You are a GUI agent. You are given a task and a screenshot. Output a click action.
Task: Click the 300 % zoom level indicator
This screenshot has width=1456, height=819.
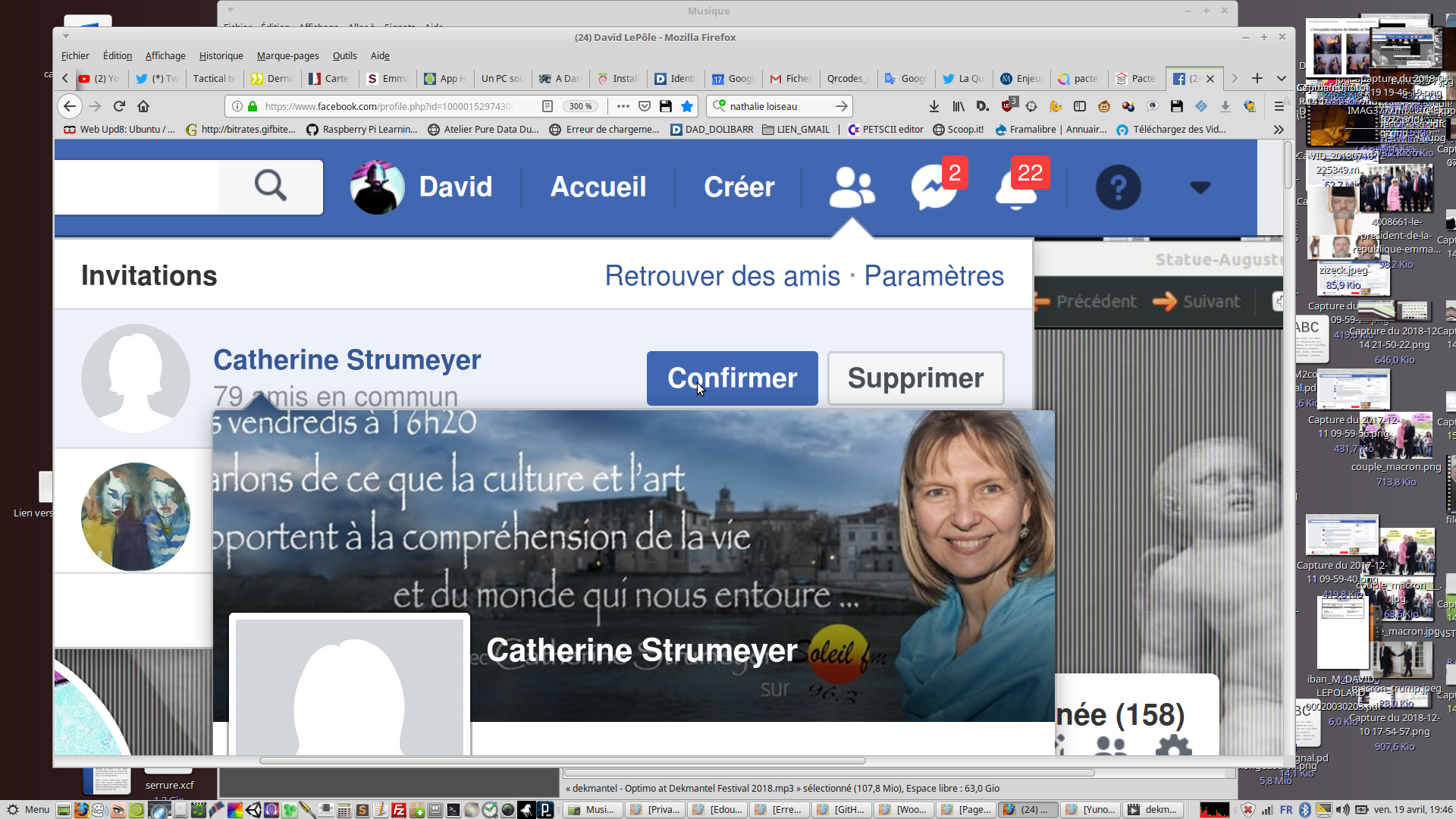581,106
